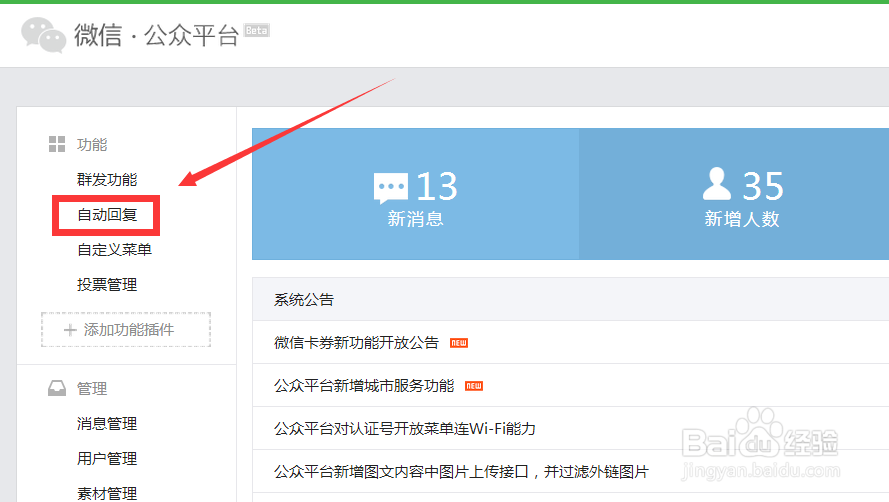The image size is (889, 502).
Task: Click the NEW badge after 微信卡券 announcement
Action: pos(459,343)
